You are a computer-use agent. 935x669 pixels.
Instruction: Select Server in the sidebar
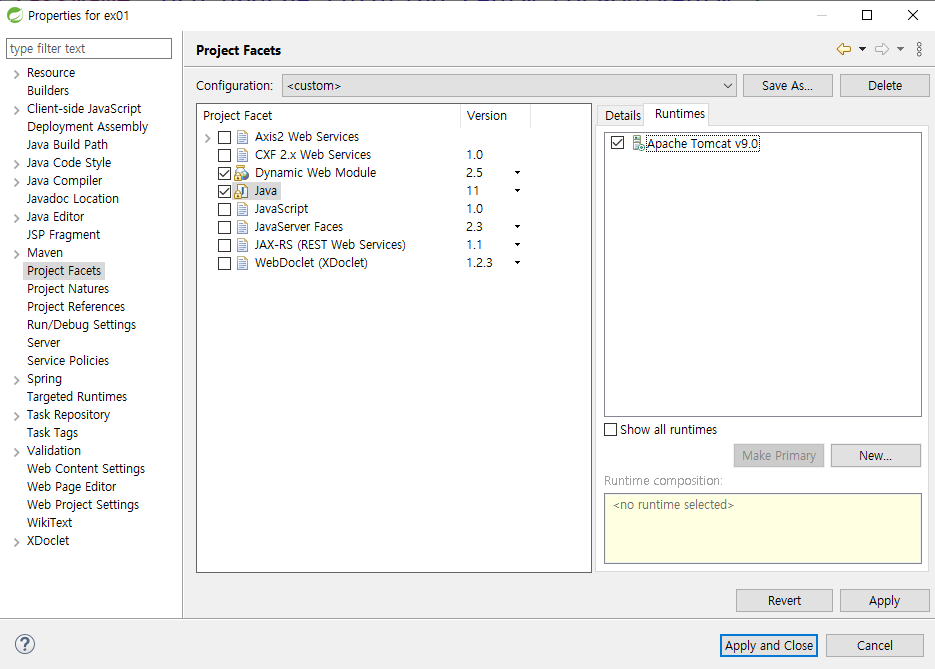43,343
